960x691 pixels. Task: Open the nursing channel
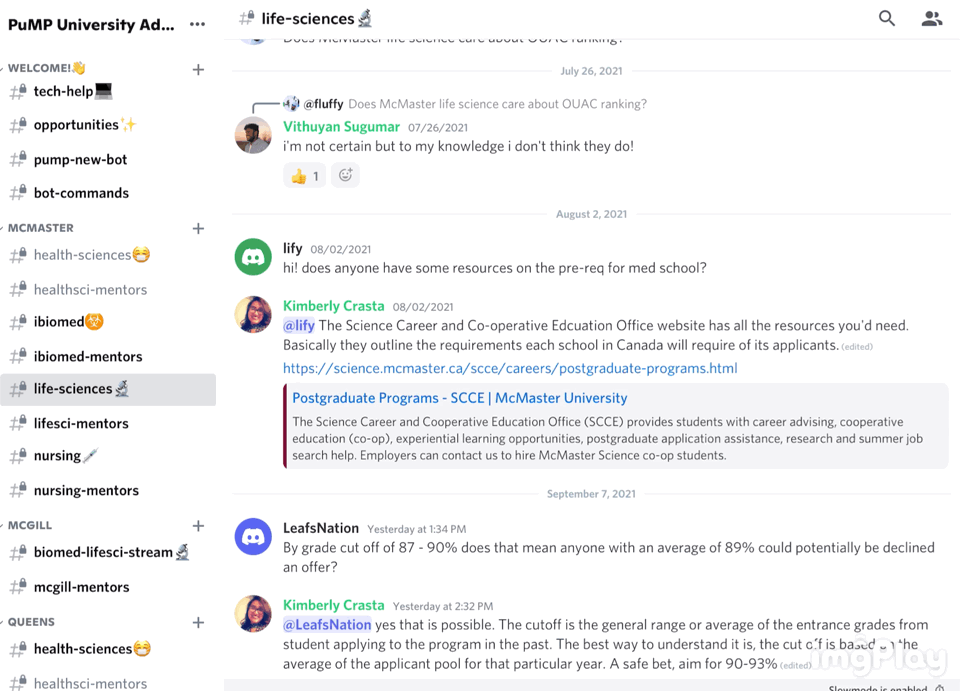(57, 456)
